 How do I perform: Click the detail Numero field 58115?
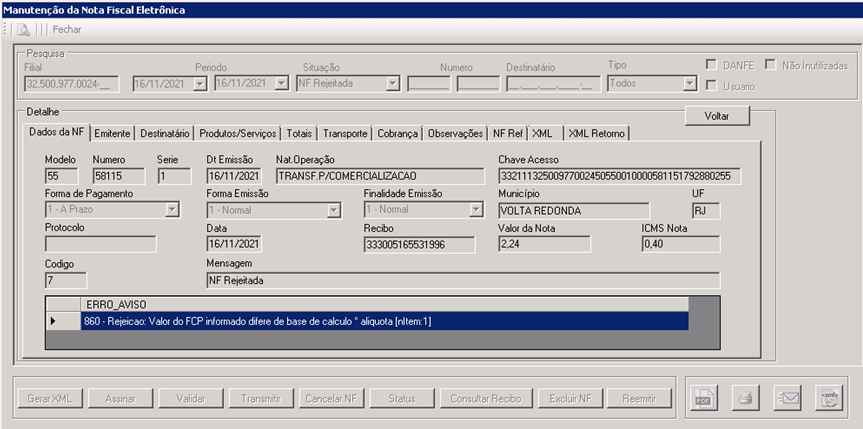tap(118, 176)
